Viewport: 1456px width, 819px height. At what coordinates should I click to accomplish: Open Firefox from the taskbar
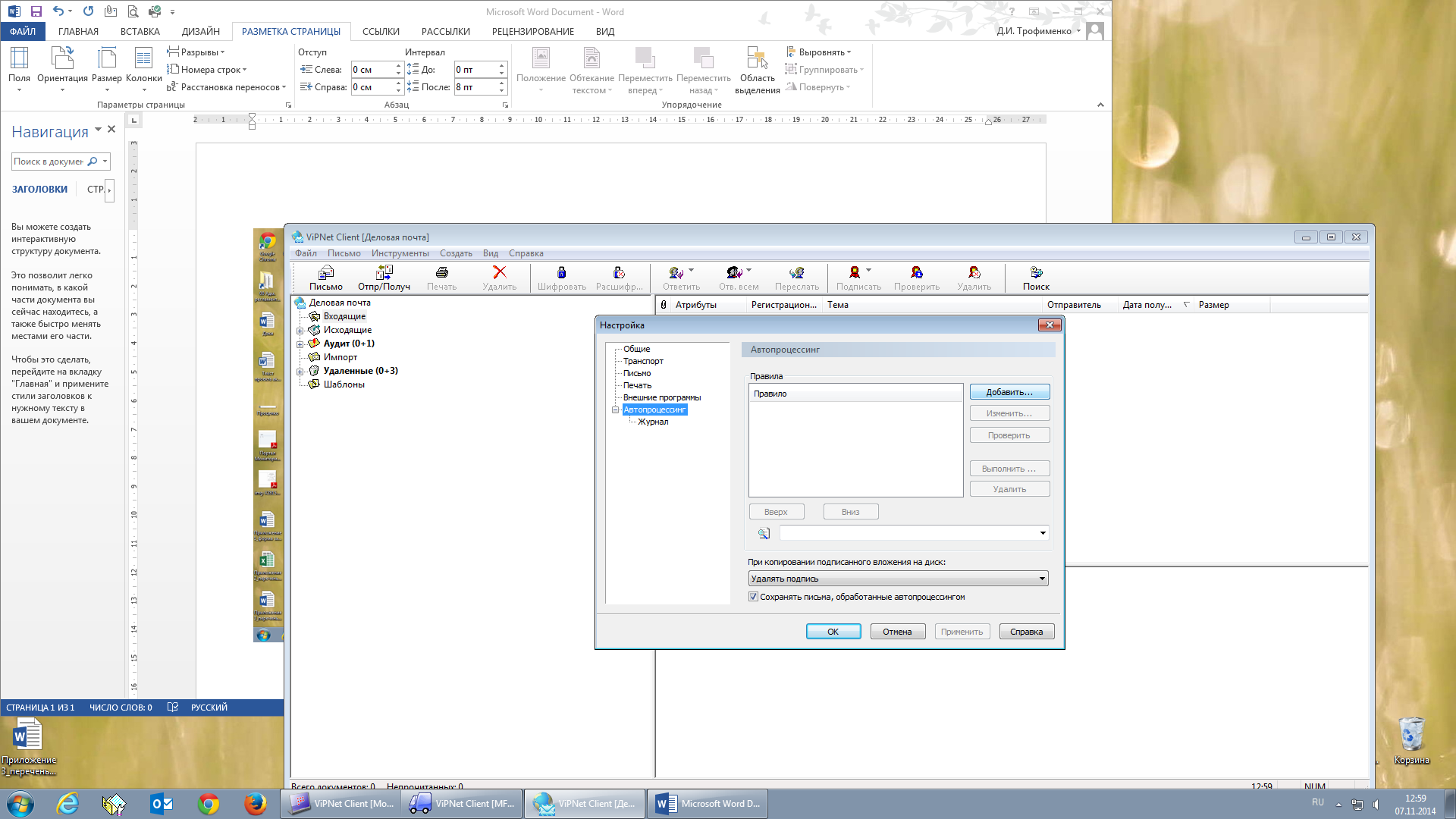tap(255, 804)
